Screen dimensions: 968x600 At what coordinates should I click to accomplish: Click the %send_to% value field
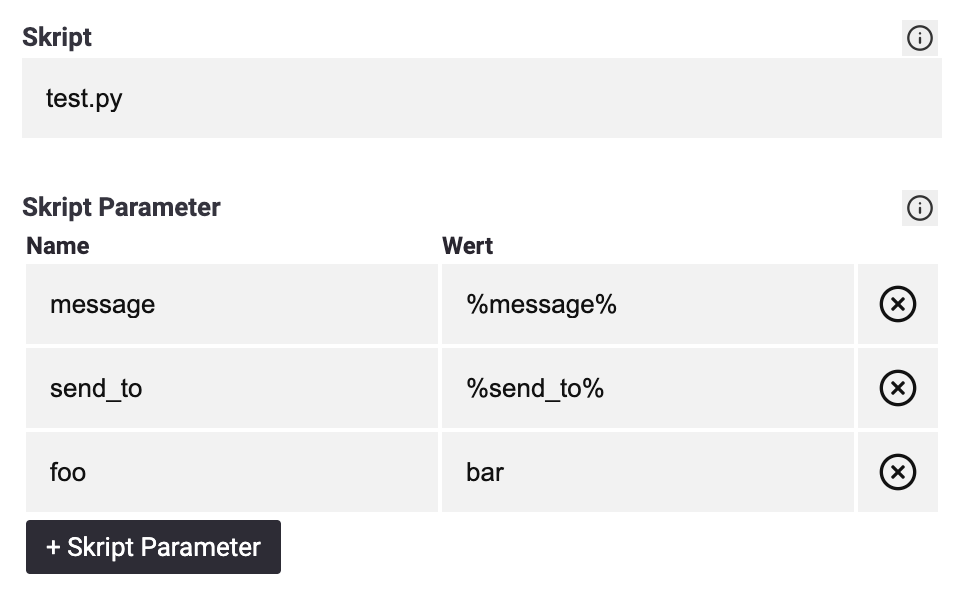pyautogui.click(x=648, y=388)
